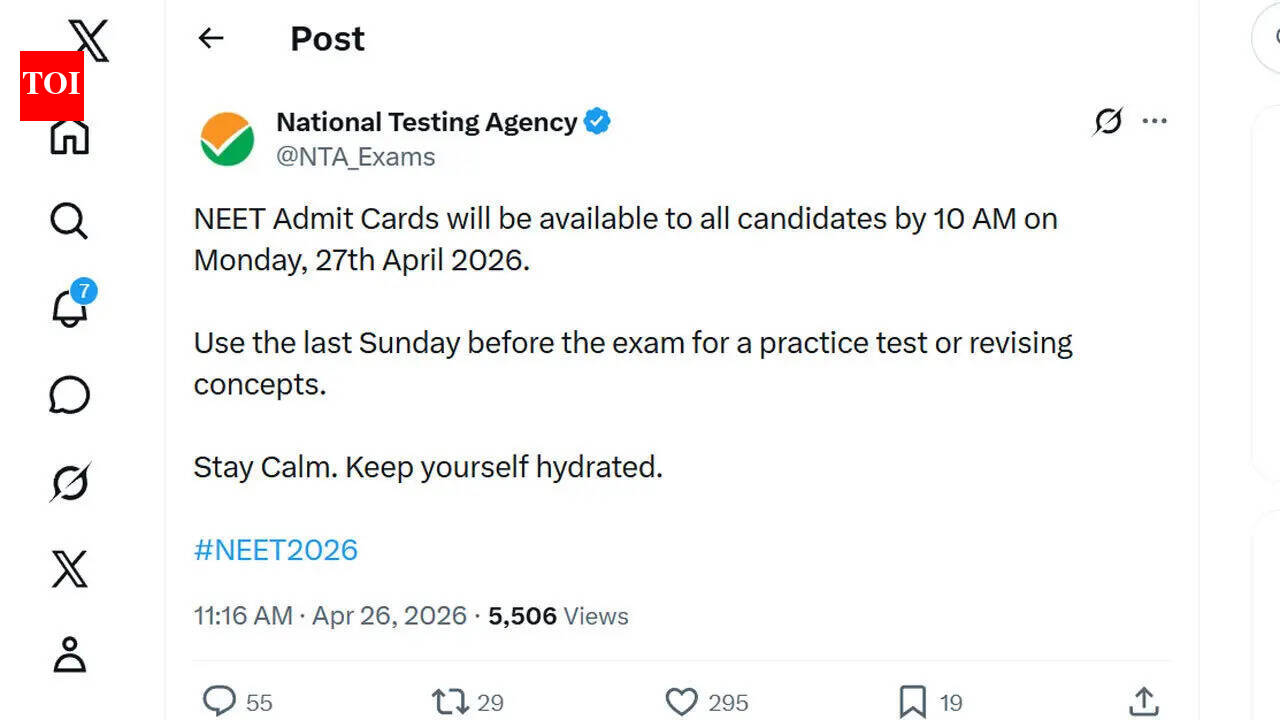Visit the @NTA_Exams profile handle
1280x720 pixels.
tap(356, 157)
